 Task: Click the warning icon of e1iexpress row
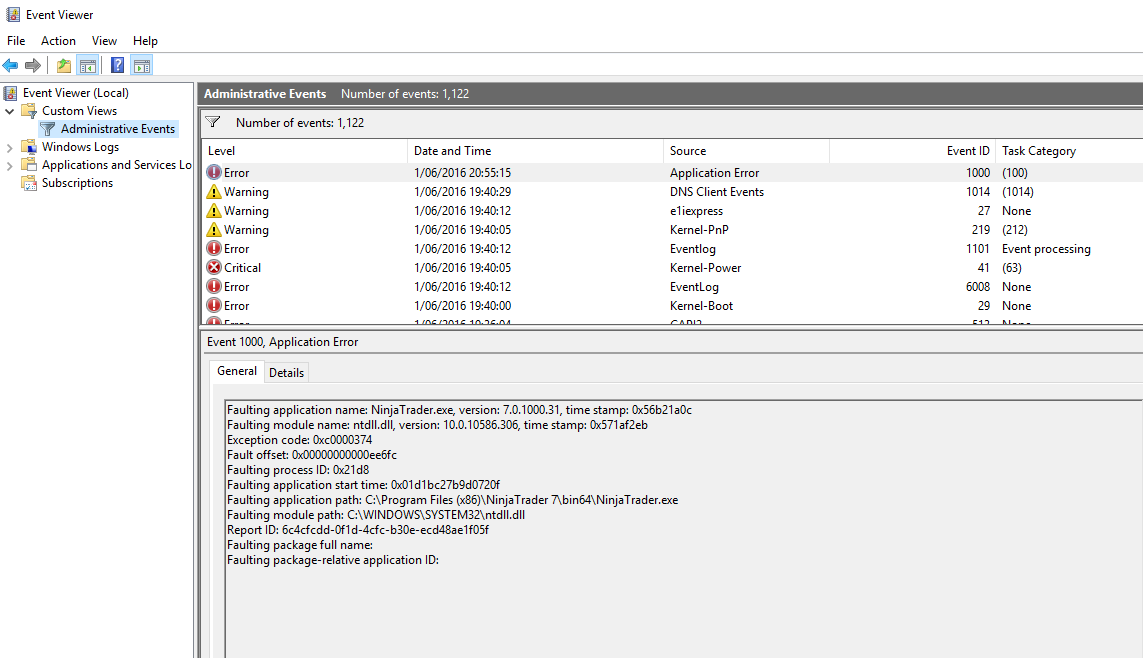pyautogui.click(x=214, y=211)
